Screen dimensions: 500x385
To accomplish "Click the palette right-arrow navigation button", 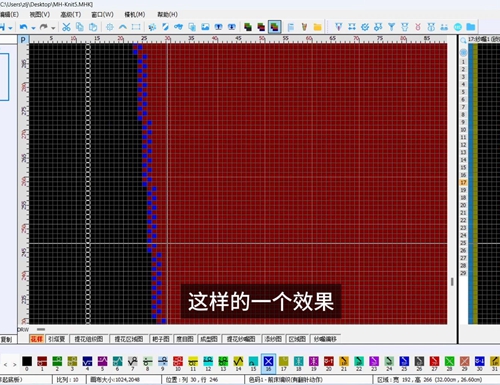I will (x=15, y=365).
